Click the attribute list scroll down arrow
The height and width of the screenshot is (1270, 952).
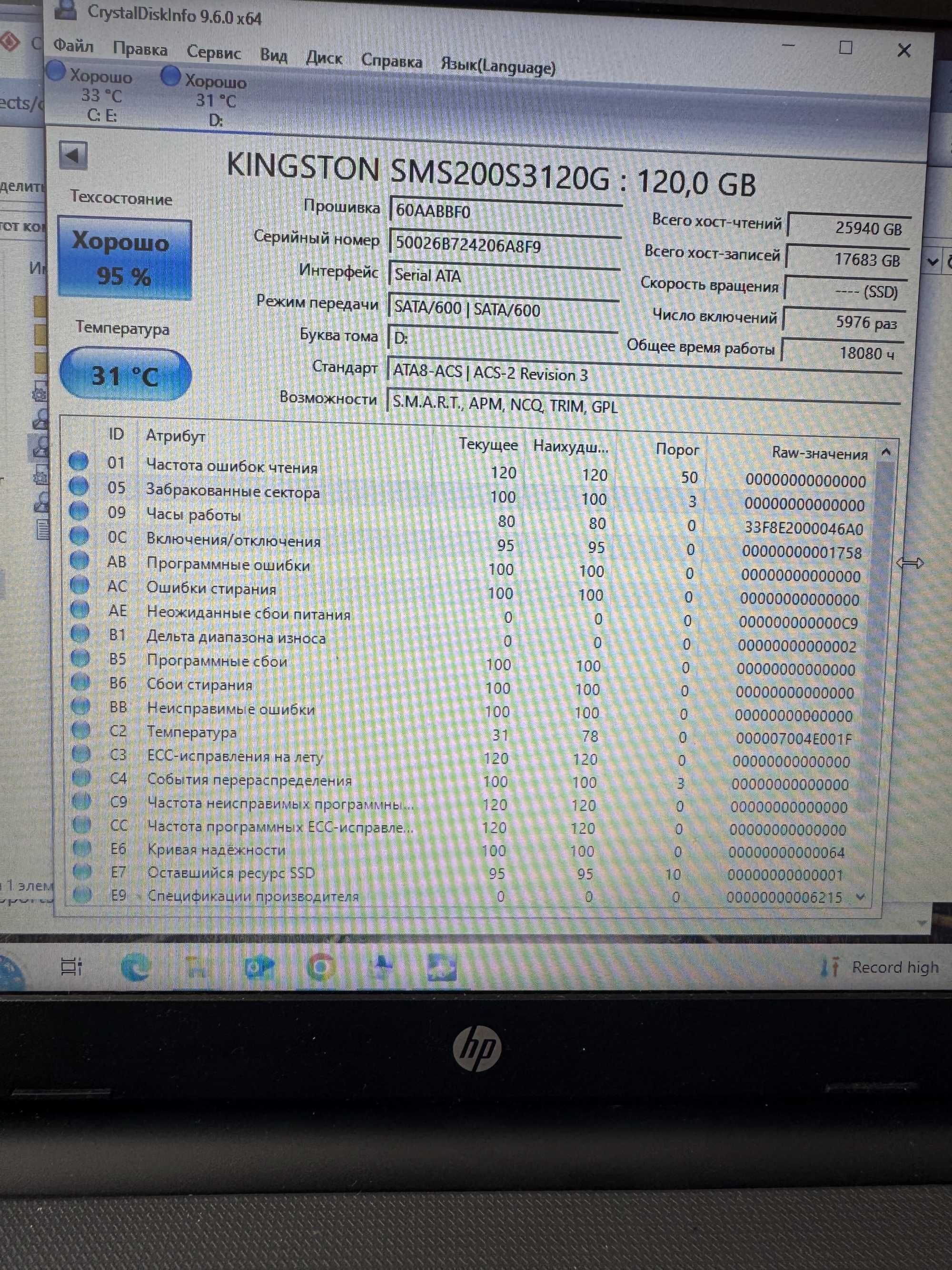860,898
